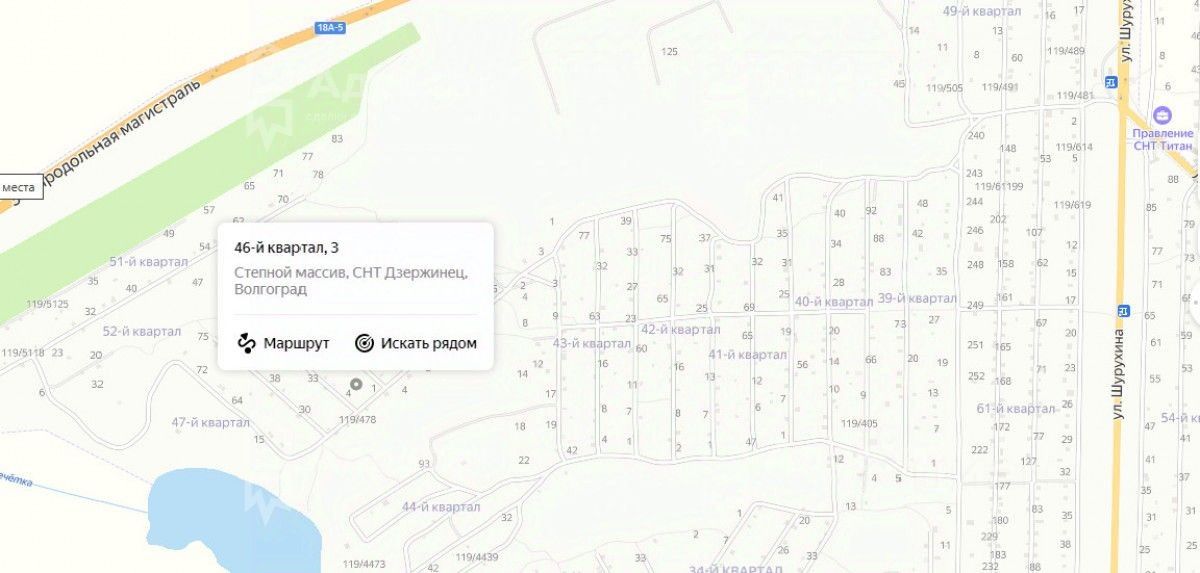The height and width of the screenshot is (573, 1200).
Task: Click the 18А-5 road shield
Action: [x=328, y=28]
